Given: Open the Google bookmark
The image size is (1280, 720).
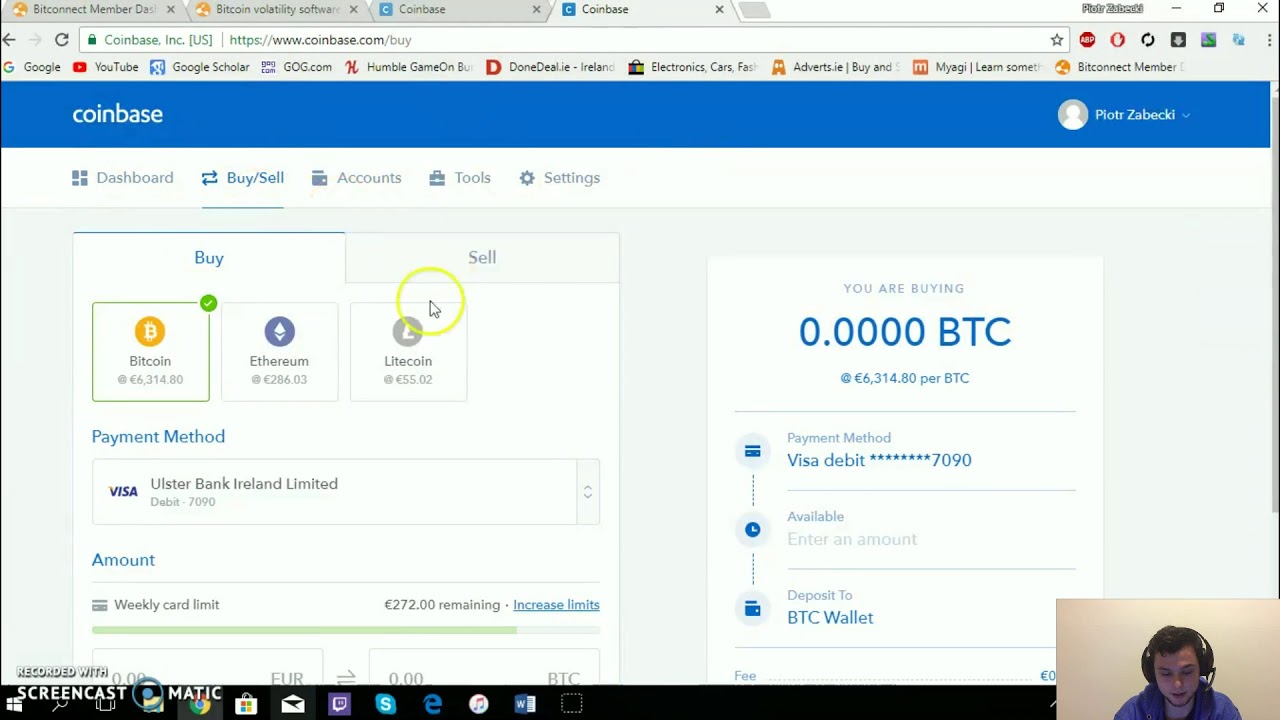Looking at the screenshot, I should (x=31, y=67).
